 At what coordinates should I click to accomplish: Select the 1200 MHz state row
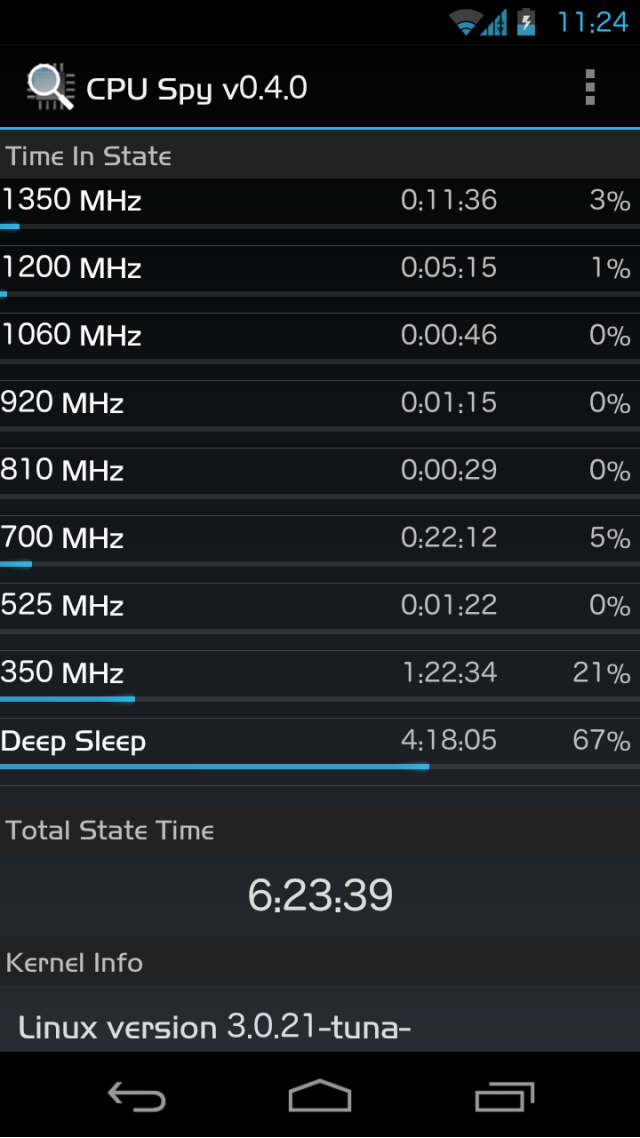pyautogui.click(x=320, y=271)
